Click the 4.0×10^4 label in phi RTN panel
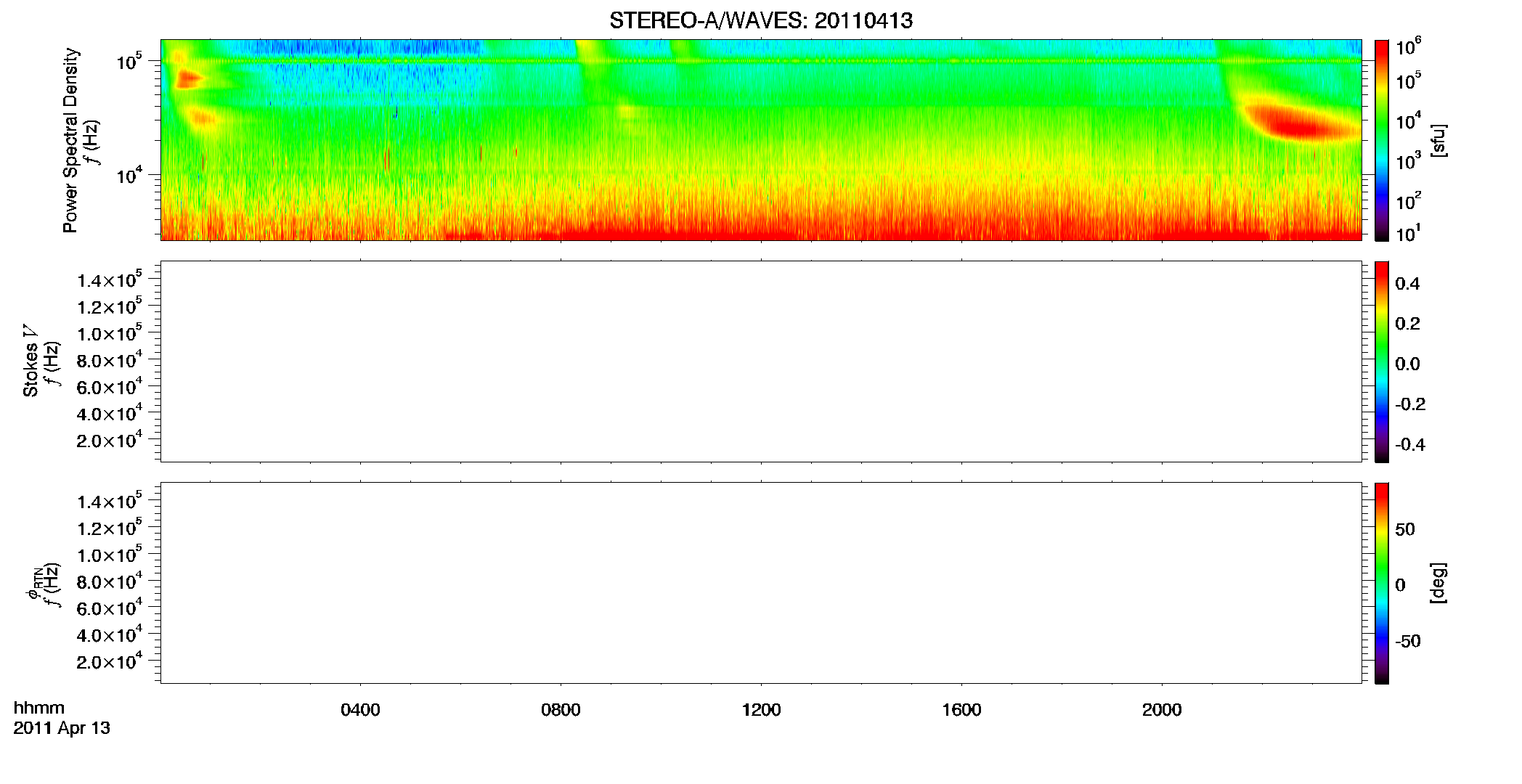The image size is (1522, 784). point(109,634)
